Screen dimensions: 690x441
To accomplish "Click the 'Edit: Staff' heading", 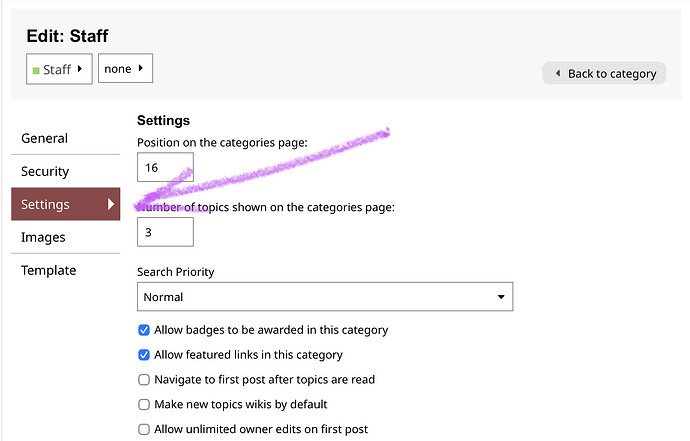I will tap(67, 36).
